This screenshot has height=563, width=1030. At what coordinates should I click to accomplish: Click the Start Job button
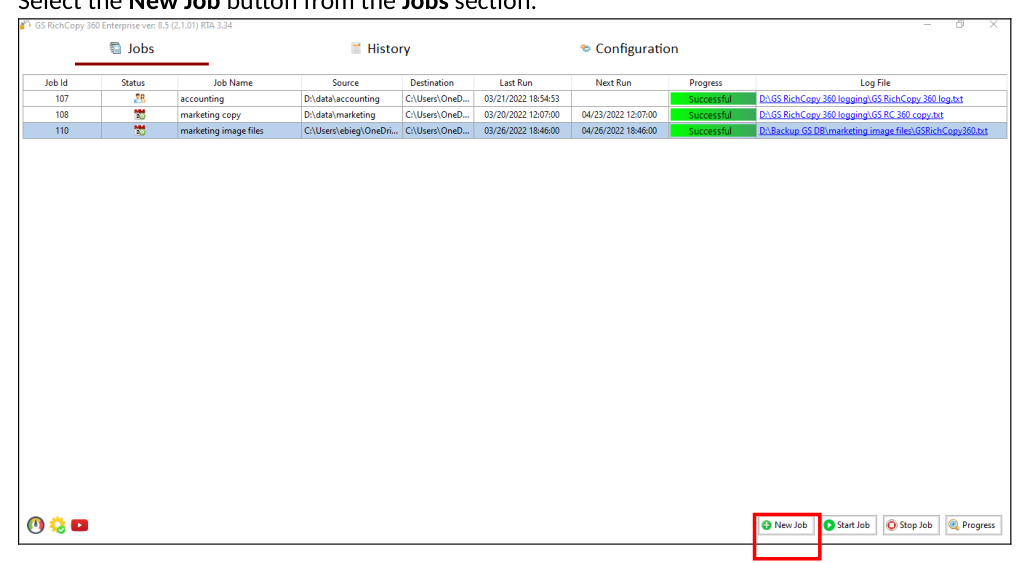click(x=848, y=525)
